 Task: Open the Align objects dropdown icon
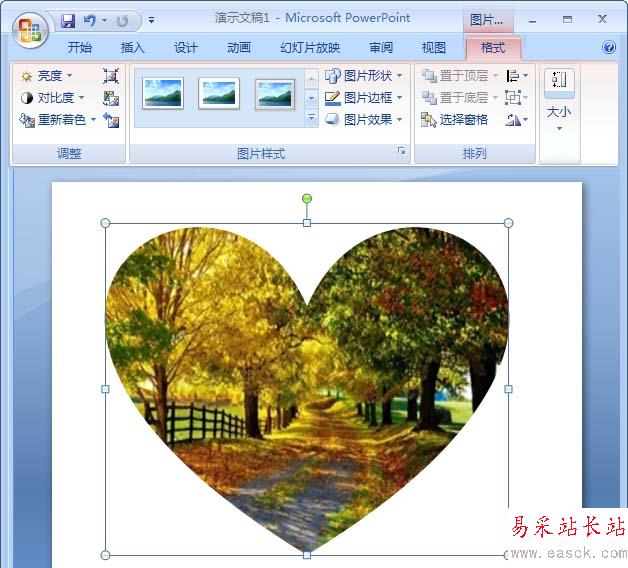[x=517, y=76]
